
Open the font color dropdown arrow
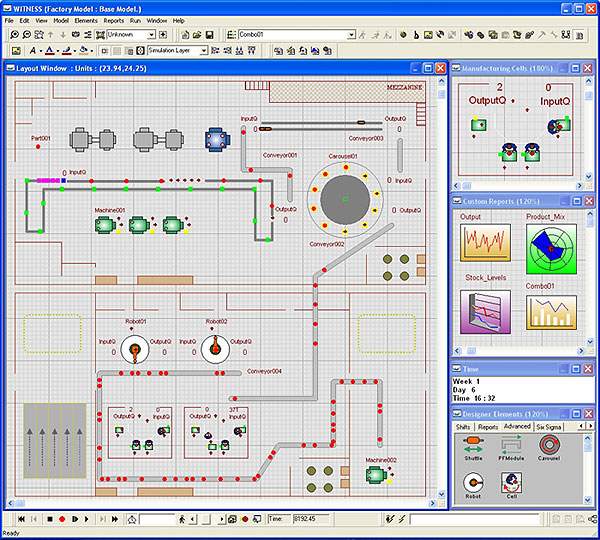click(58, 51)
